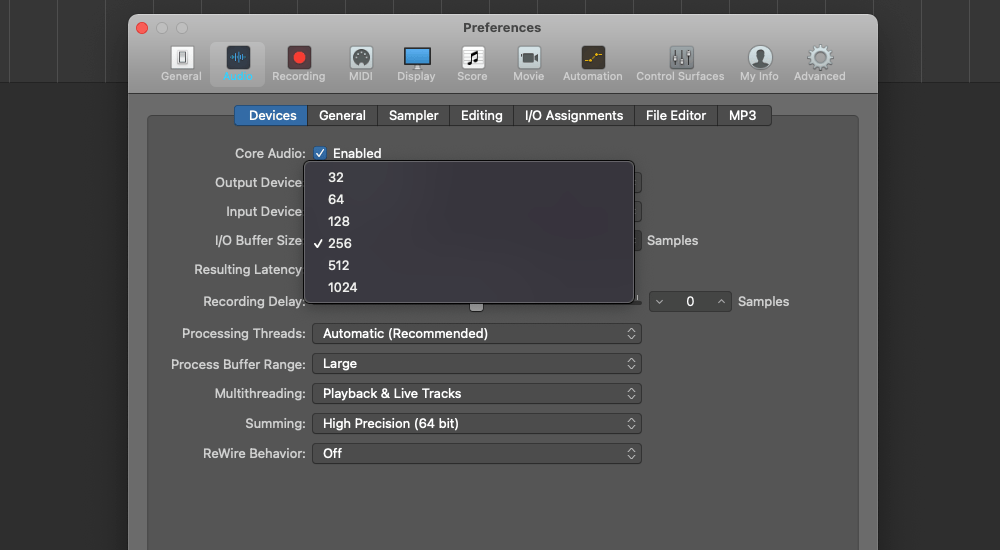Choose buffer size 512 from the menu
Viewport: 1000px width, 550px height.
(469, 265)
